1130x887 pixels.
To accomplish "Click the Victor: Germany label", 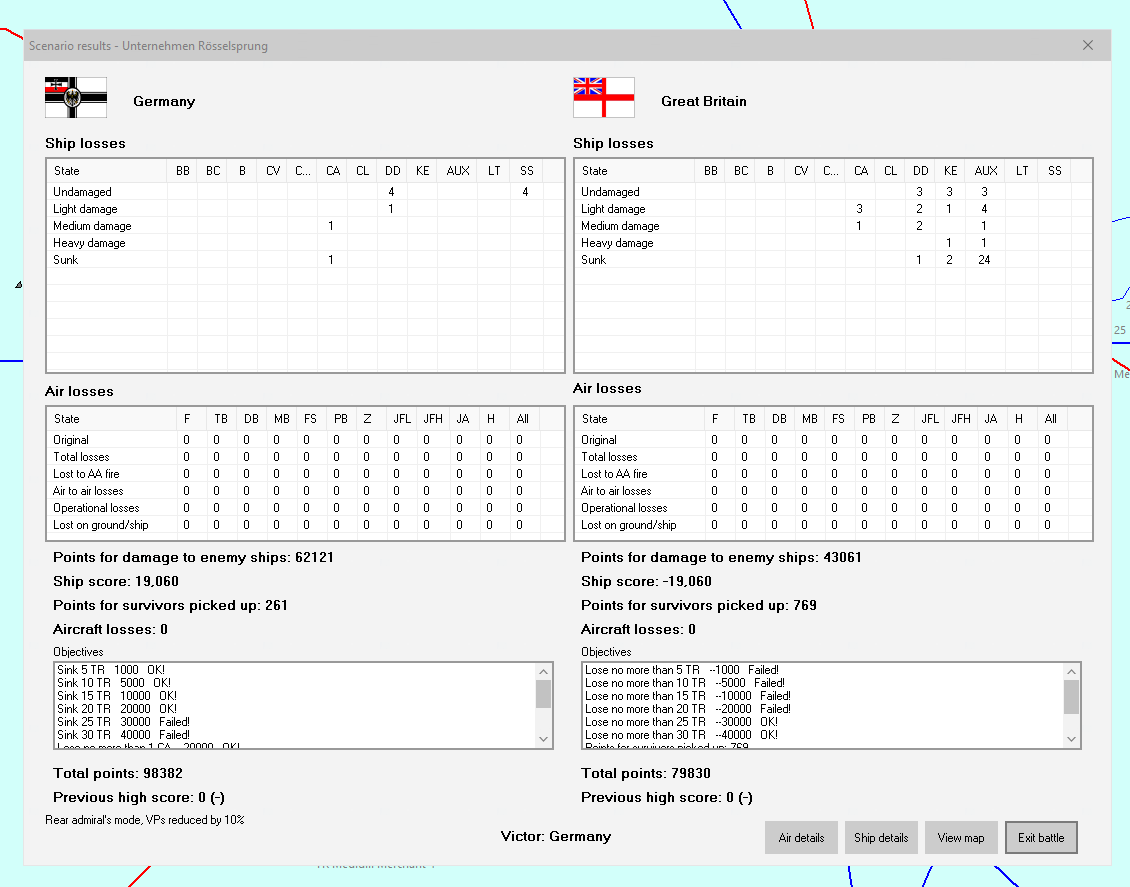I will pyautogui.click(x=556, y=837).
